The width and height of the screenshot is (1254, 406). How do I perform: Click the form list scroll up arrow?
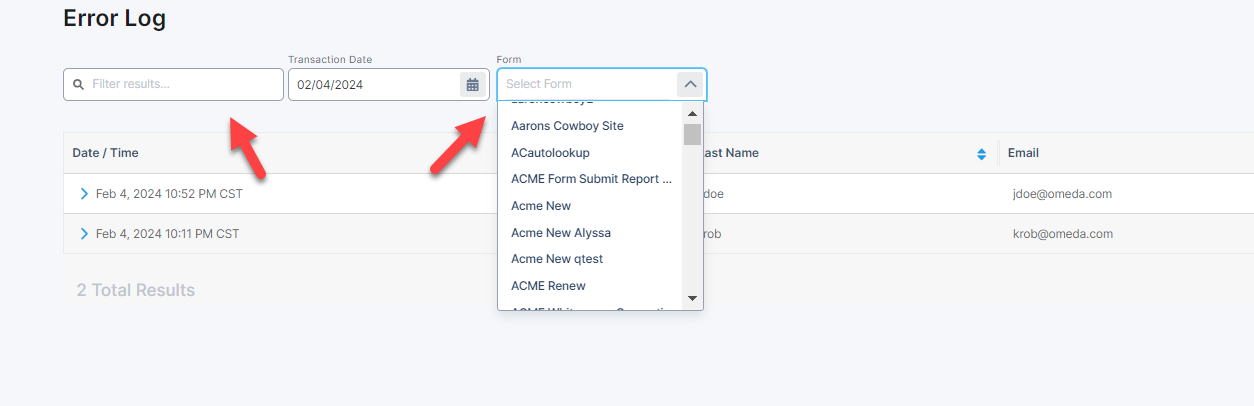692,113
